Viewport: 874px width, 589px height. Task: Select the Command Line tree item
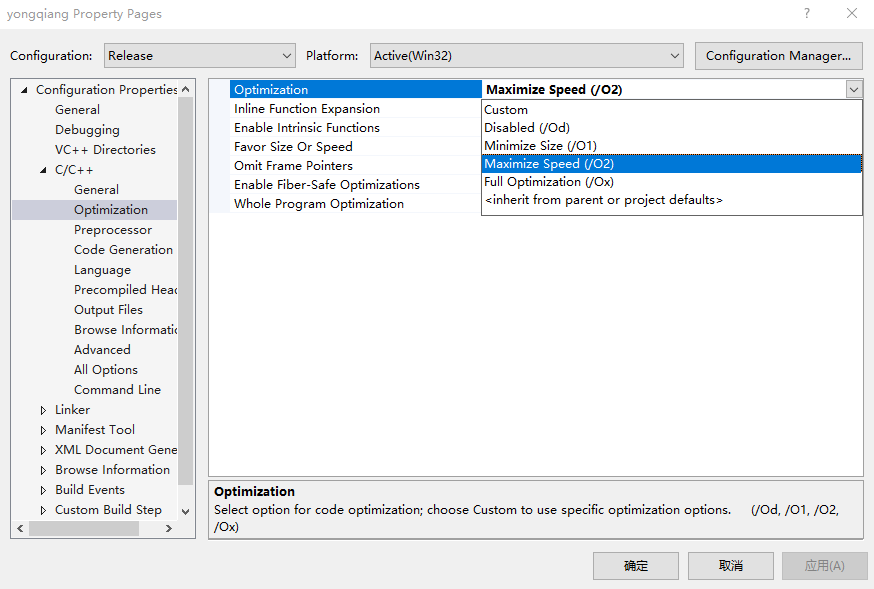tap(117, 390)
